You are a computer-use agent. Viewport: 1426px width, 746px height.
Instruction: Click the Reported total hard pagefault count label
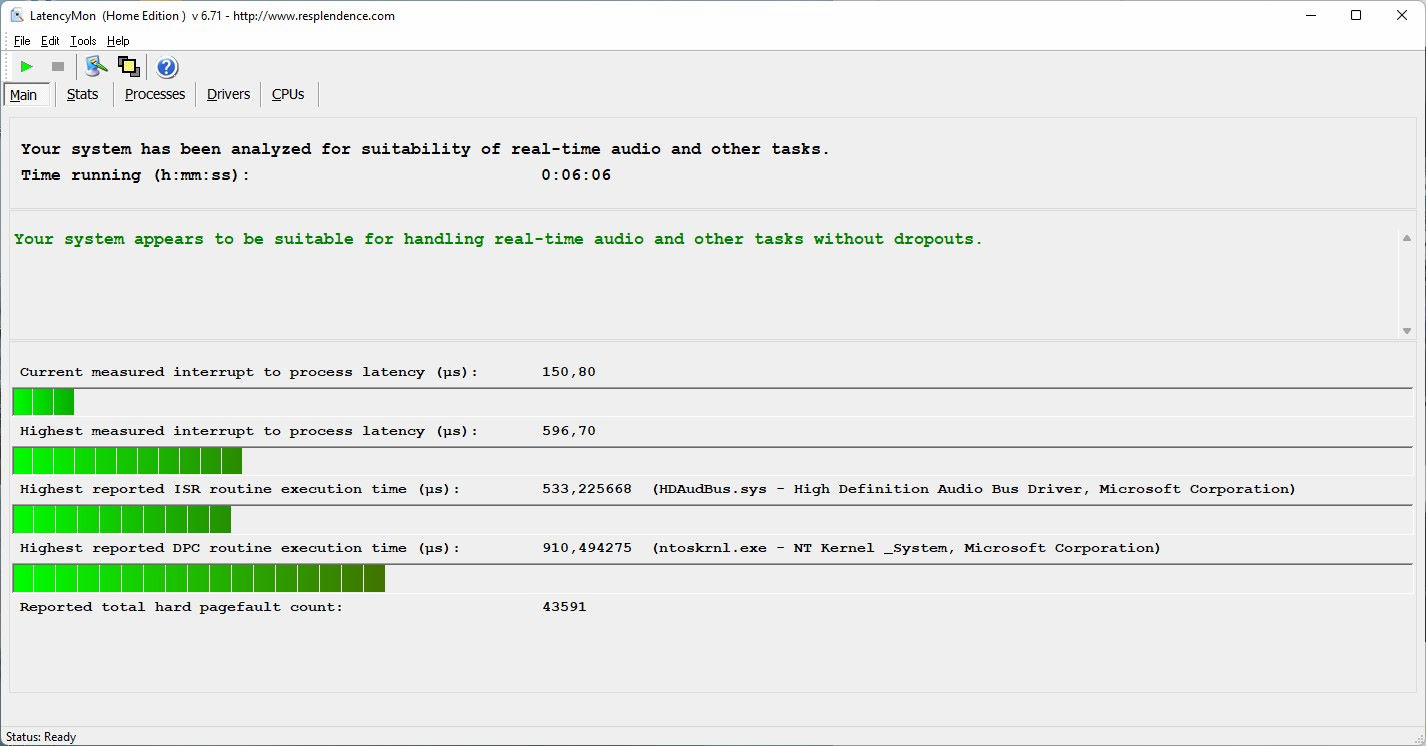click(181, 607)
